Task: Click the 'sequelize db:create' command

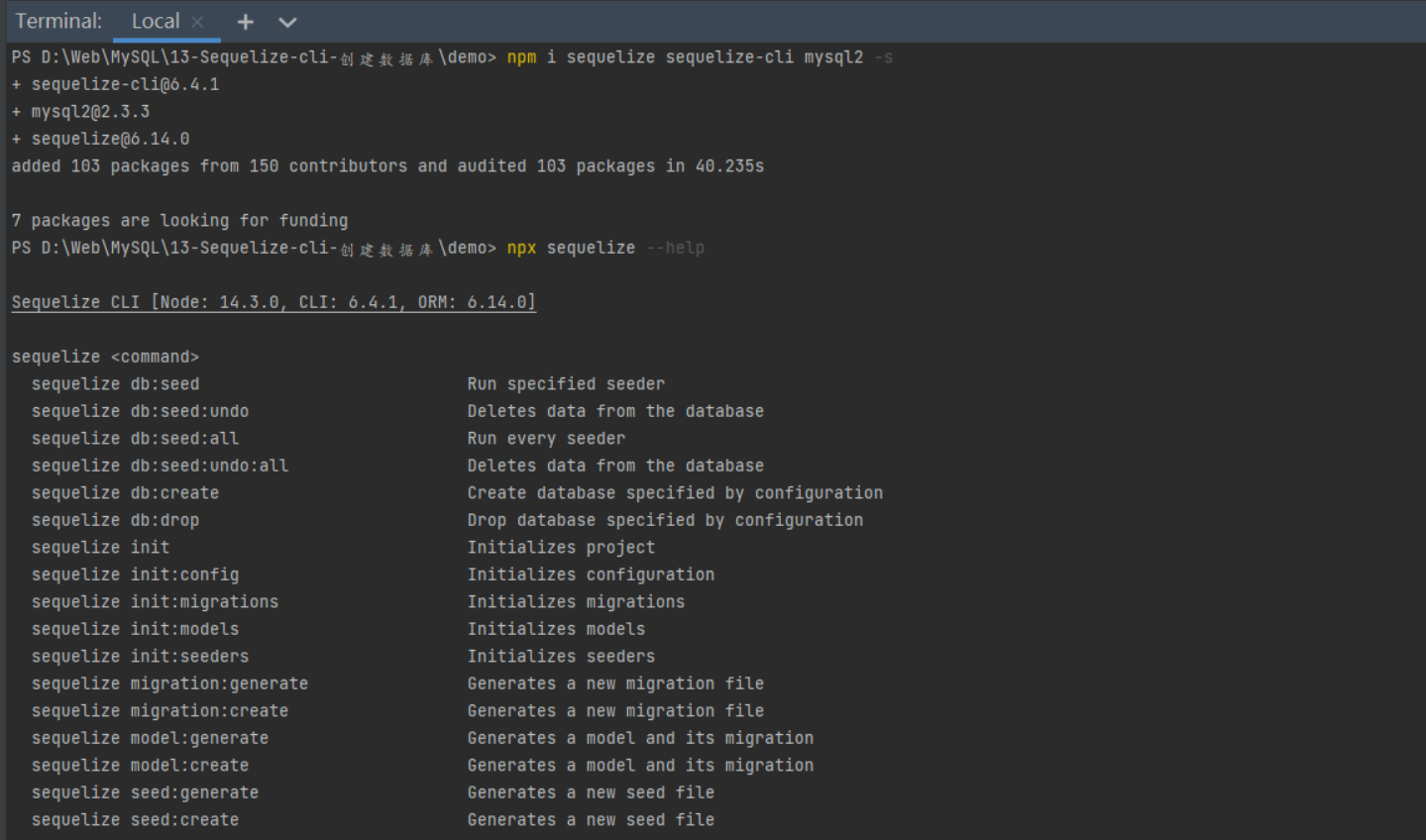Action: (125, 493)
